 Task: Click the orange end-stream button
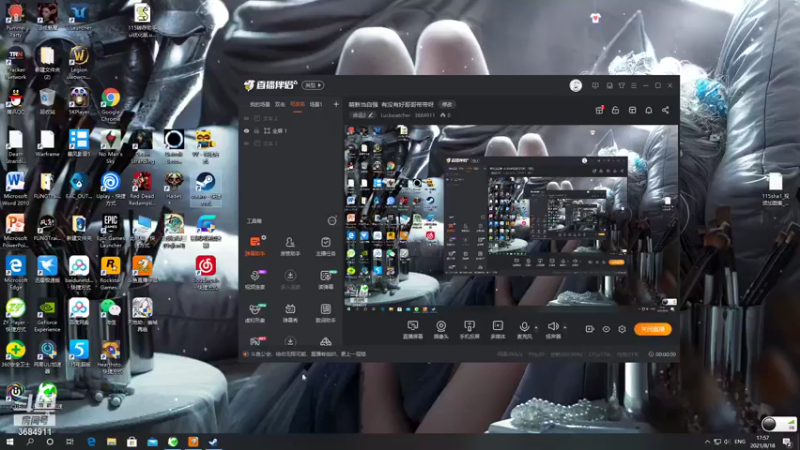pos(653,329)
